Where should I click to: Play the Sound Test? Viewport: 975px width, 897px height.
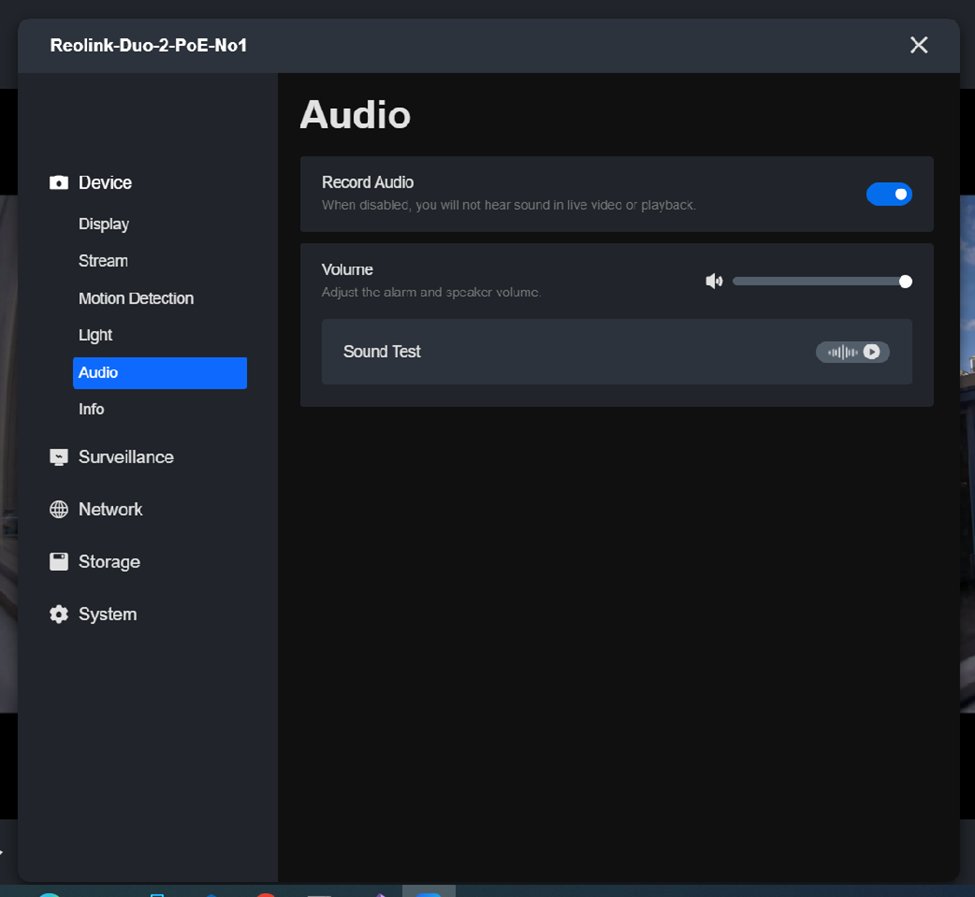[x=872, y=352]
